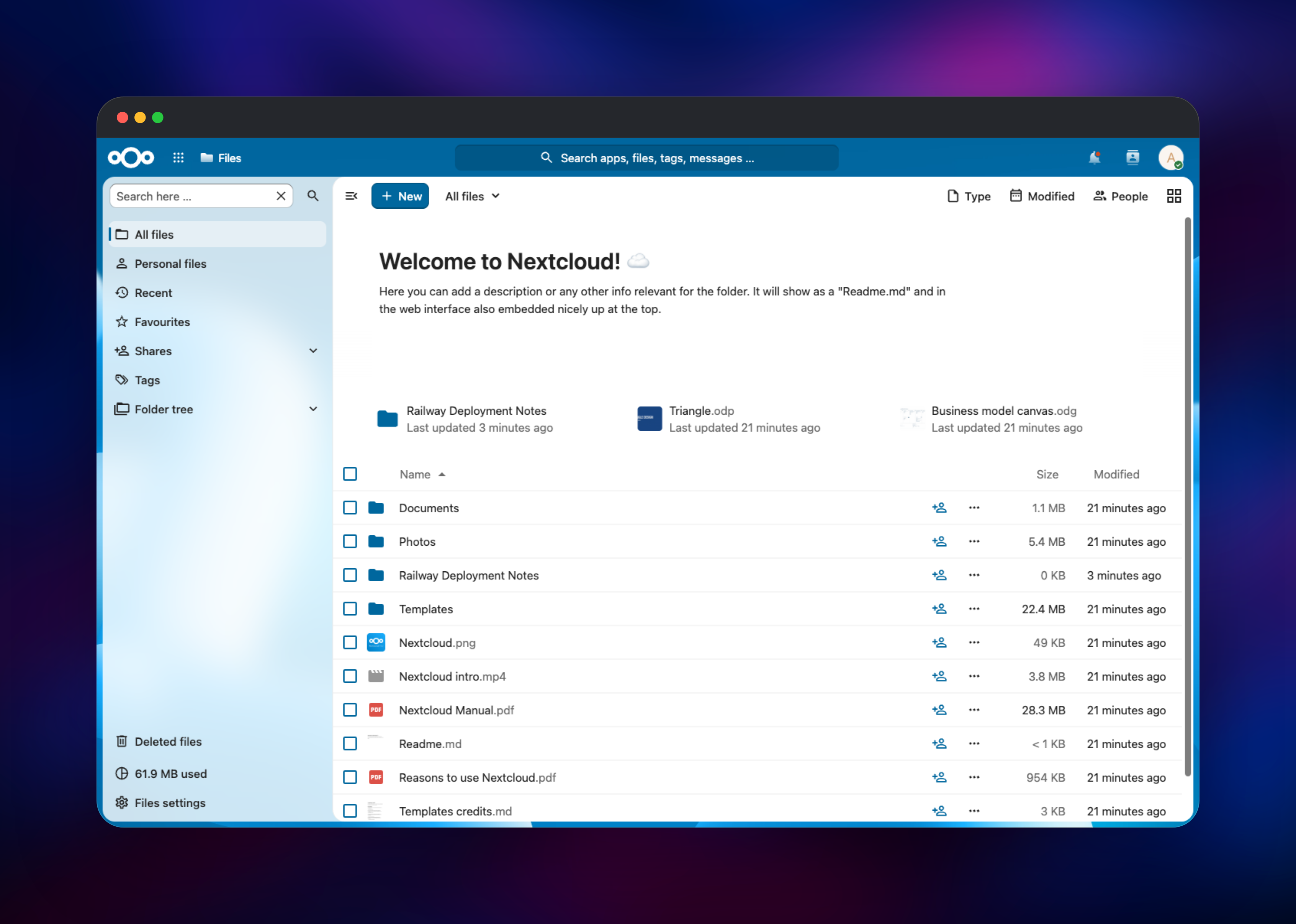Select Railway Deployment Notes checkbox

coord(350,575)
